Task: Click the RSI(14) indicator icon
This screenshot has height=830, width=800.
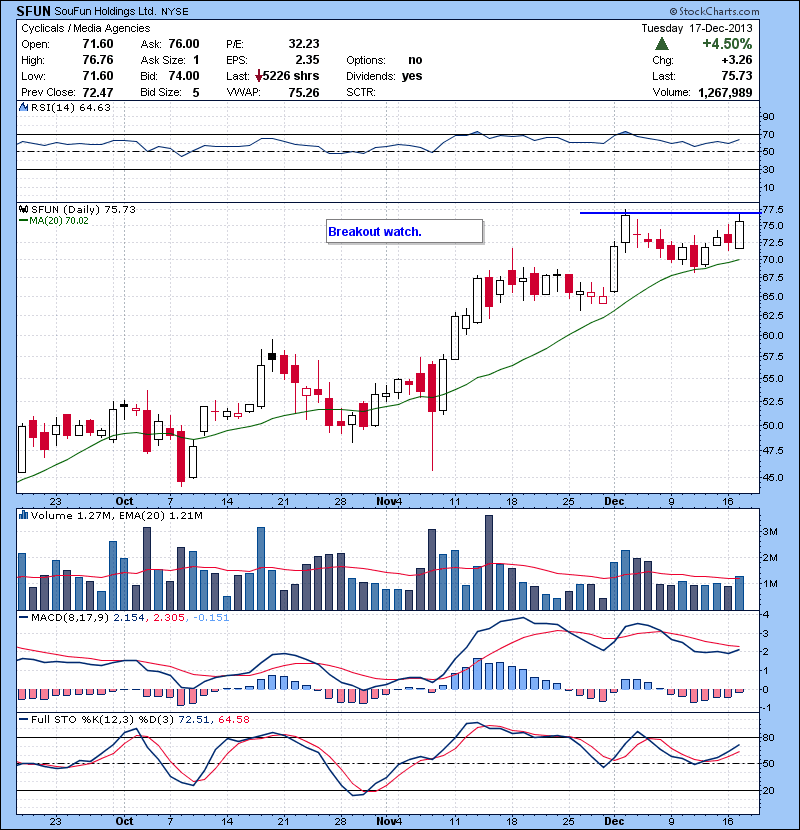Action: point(23,107)
